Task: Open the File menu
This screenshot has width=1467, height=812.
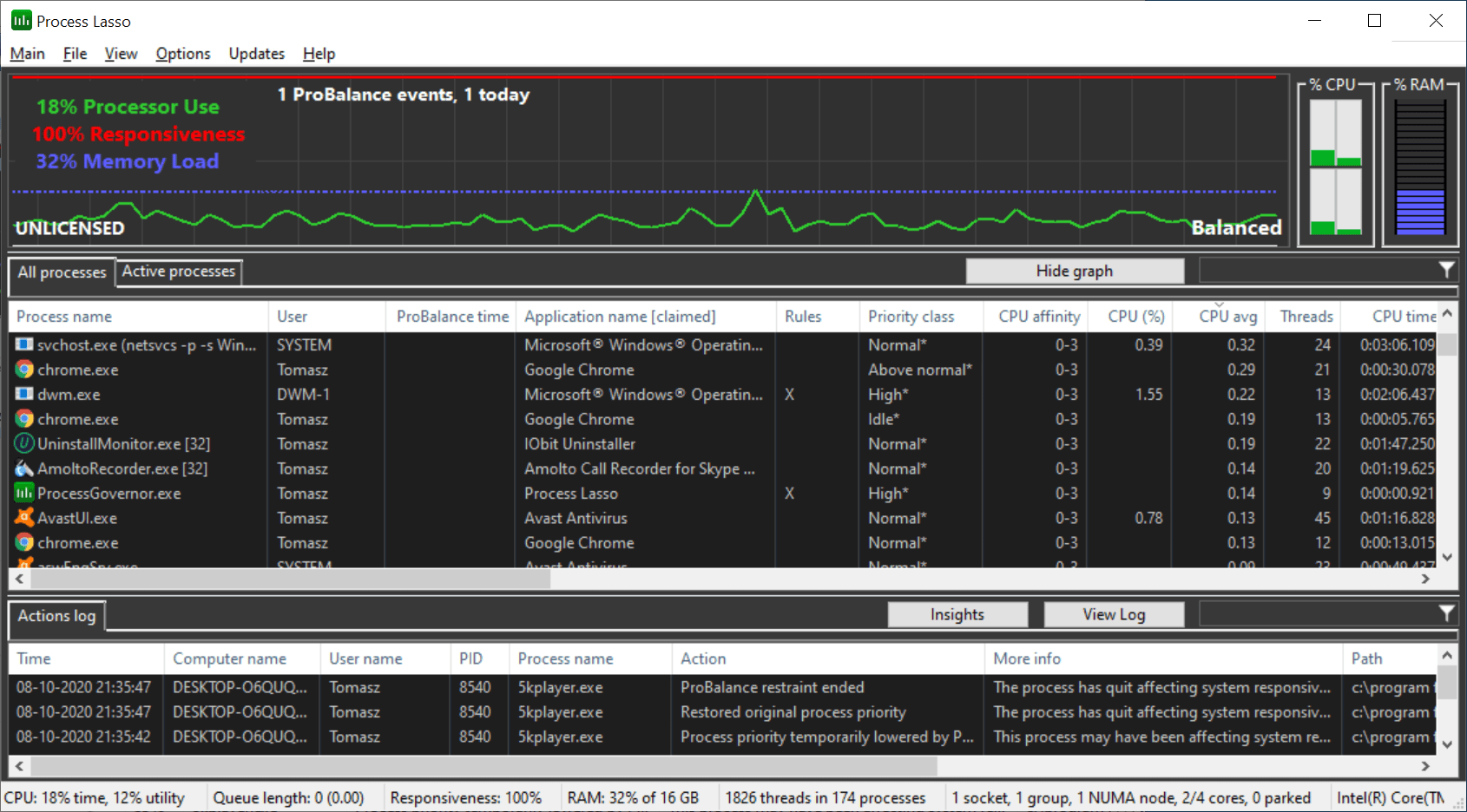Action: coord(76,54)
